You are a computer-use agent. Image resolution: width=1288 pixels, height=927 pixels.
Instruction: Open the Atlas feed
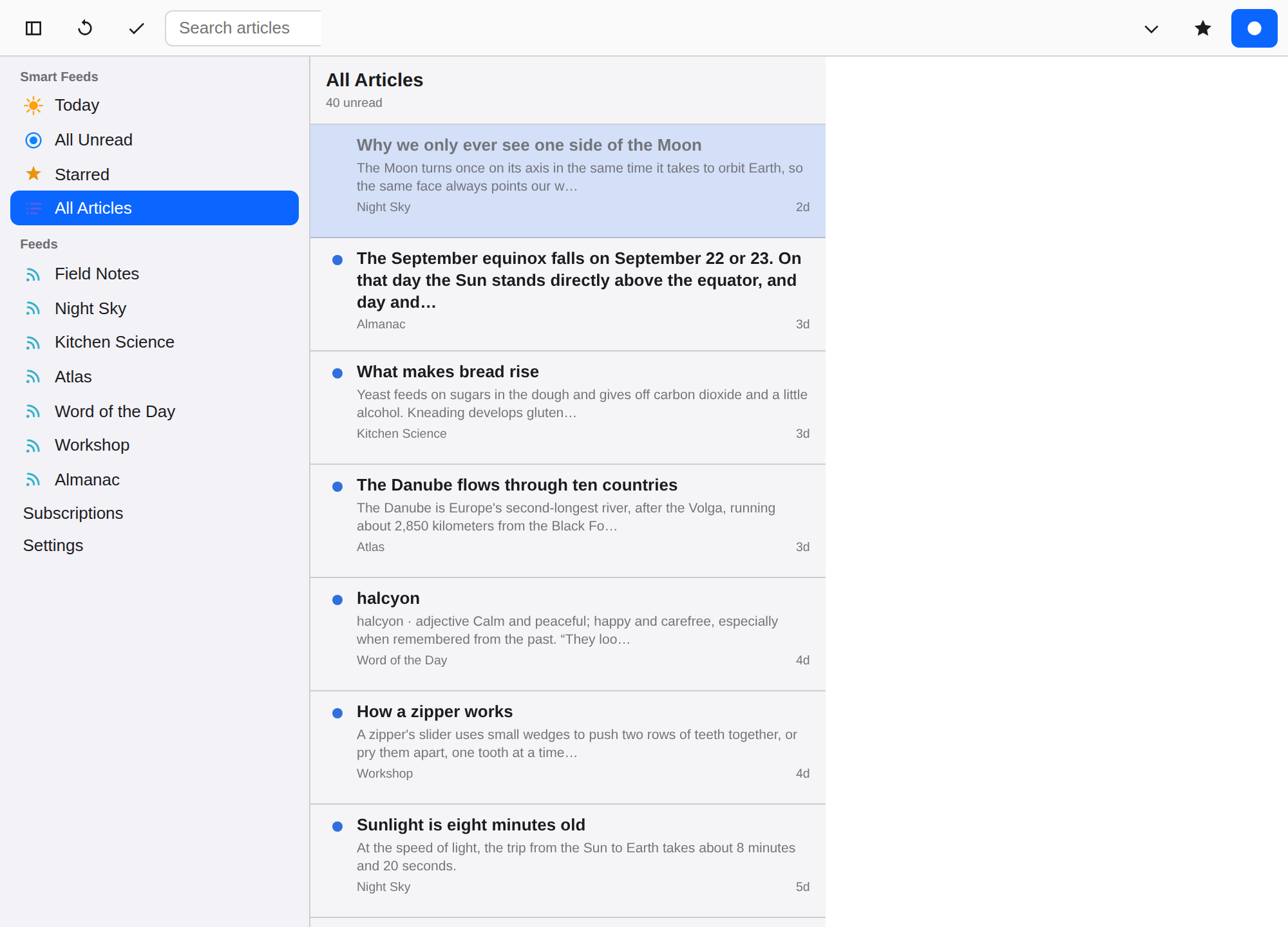(x=155, y=377)
